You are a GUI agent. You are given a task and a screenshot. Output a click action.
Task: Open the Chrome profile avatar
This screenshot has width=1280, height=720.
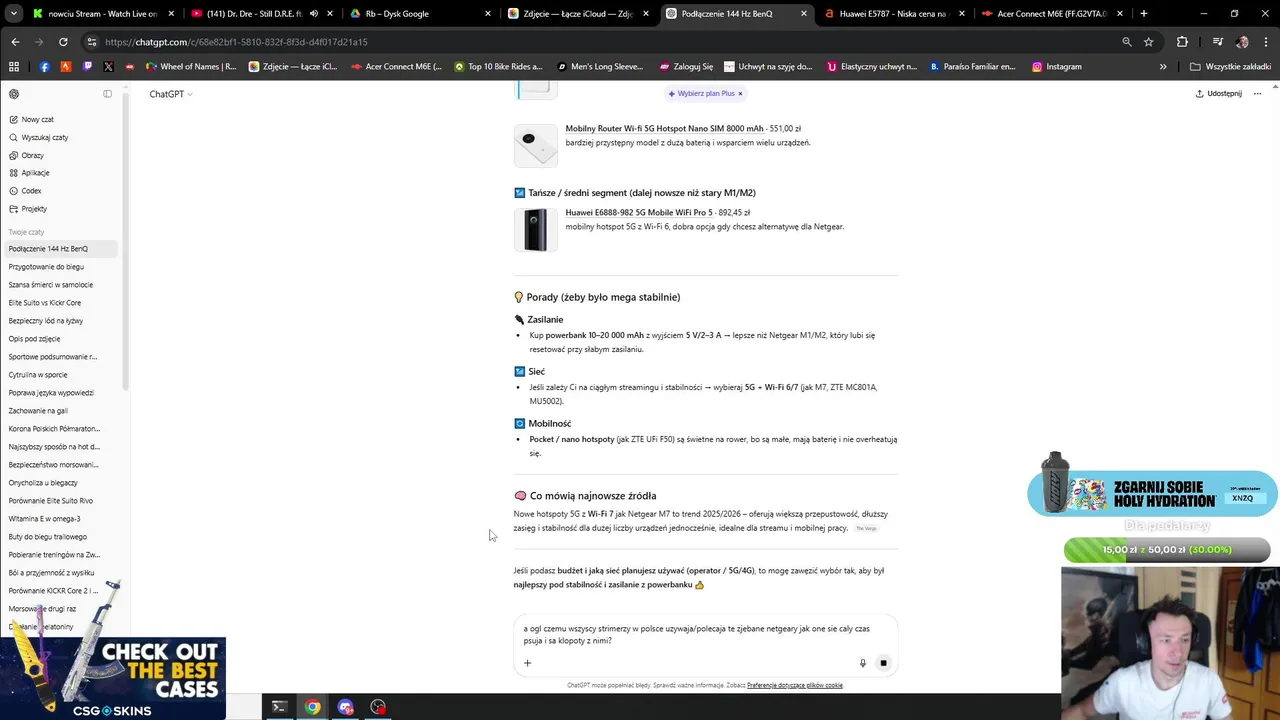coord(1242,42)
